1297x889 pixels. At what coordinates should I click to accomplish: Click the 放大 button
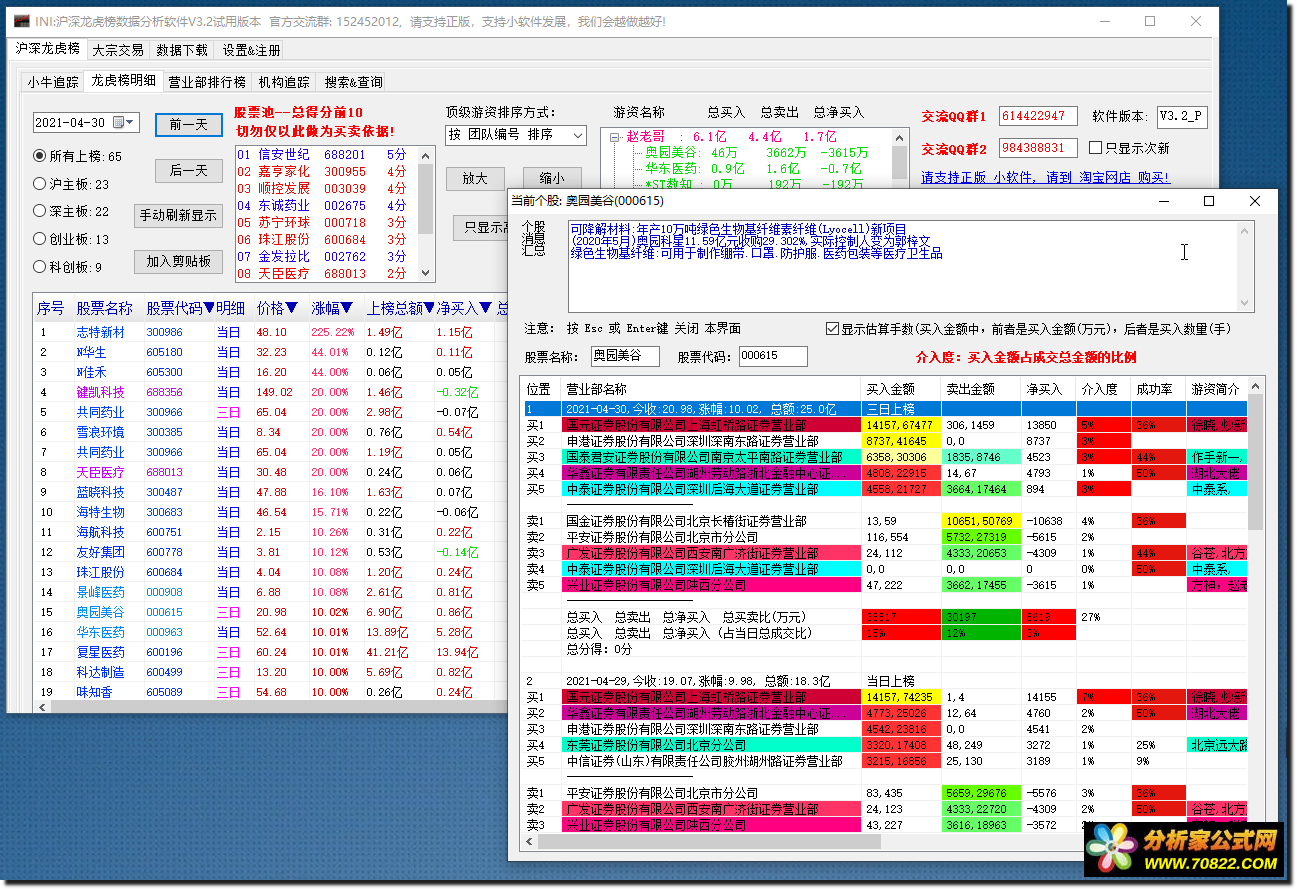(475, 179)
